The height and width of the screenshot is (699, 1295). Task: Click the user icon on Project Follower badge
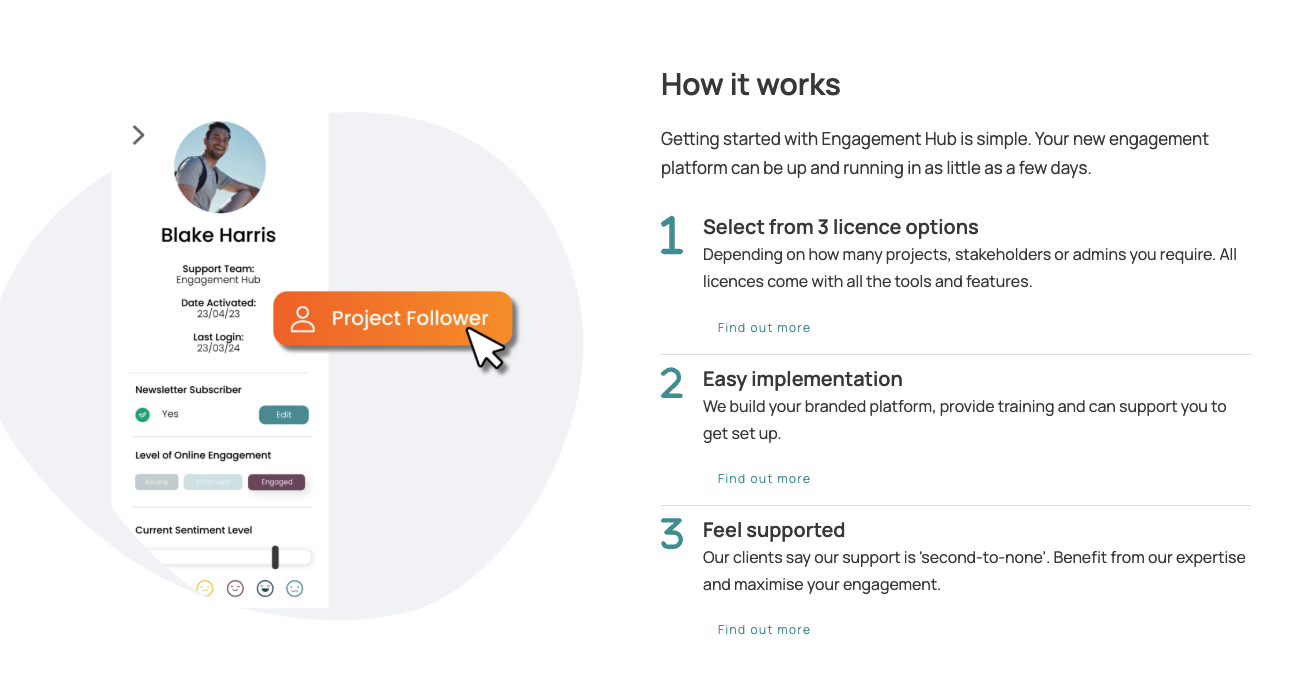tap(302, 319)
